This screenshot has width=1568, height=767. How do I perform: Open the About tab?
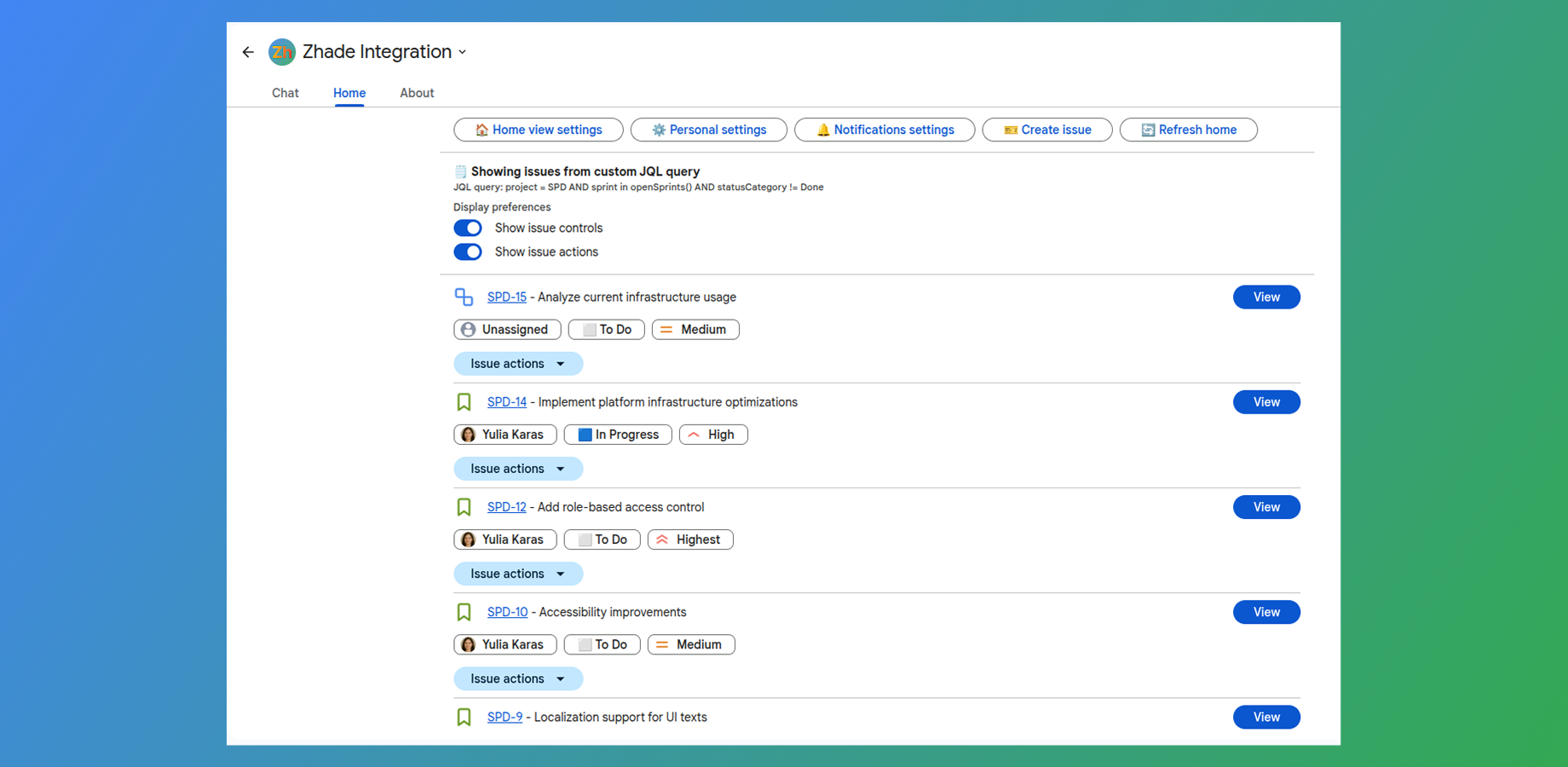[x=416, y=93]
